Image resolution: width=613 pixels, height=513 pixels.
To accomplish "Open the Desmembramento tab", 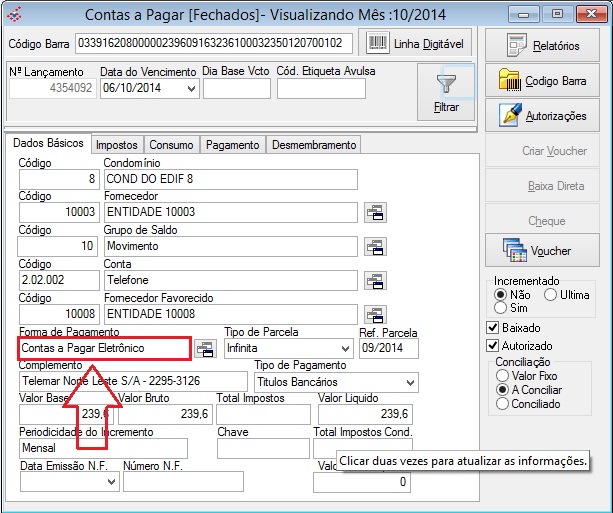I will (x=313, y=145).
